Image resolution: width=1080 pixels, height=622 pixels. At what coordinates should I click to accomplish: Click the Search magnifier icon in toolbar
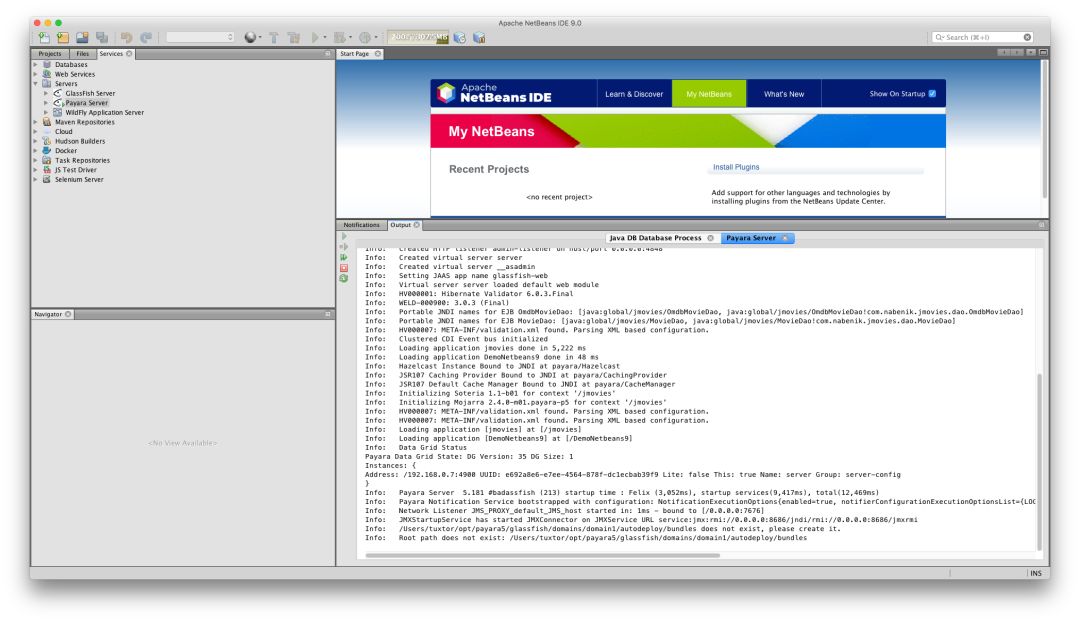point(939,37)
